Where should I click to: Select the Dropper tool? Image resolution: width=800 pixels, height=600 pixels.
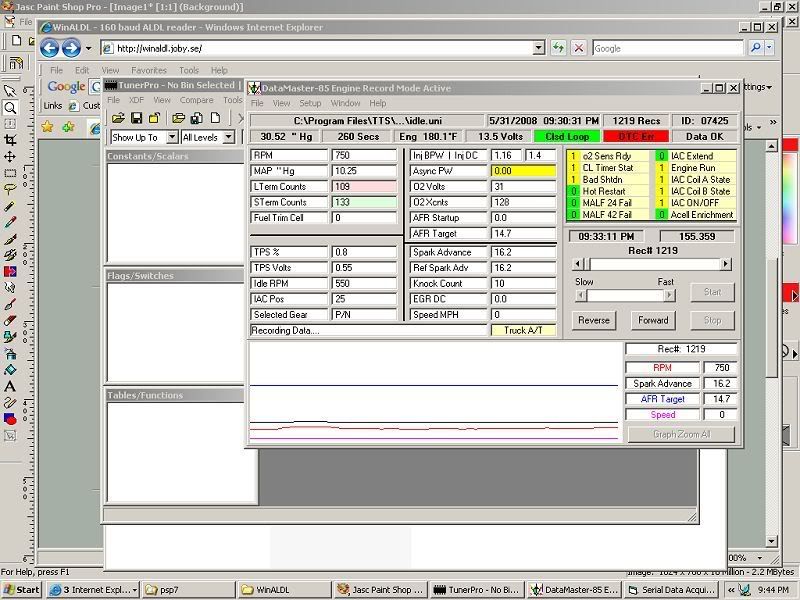[x=10, y=222]
